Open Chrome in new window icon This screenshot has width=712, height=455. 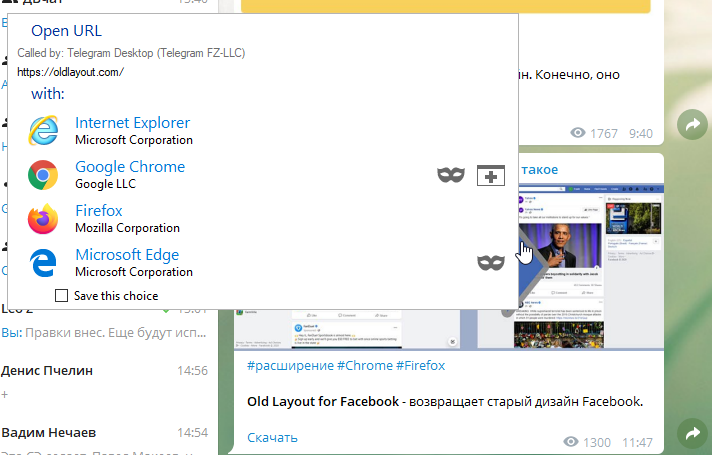(491, 175)
